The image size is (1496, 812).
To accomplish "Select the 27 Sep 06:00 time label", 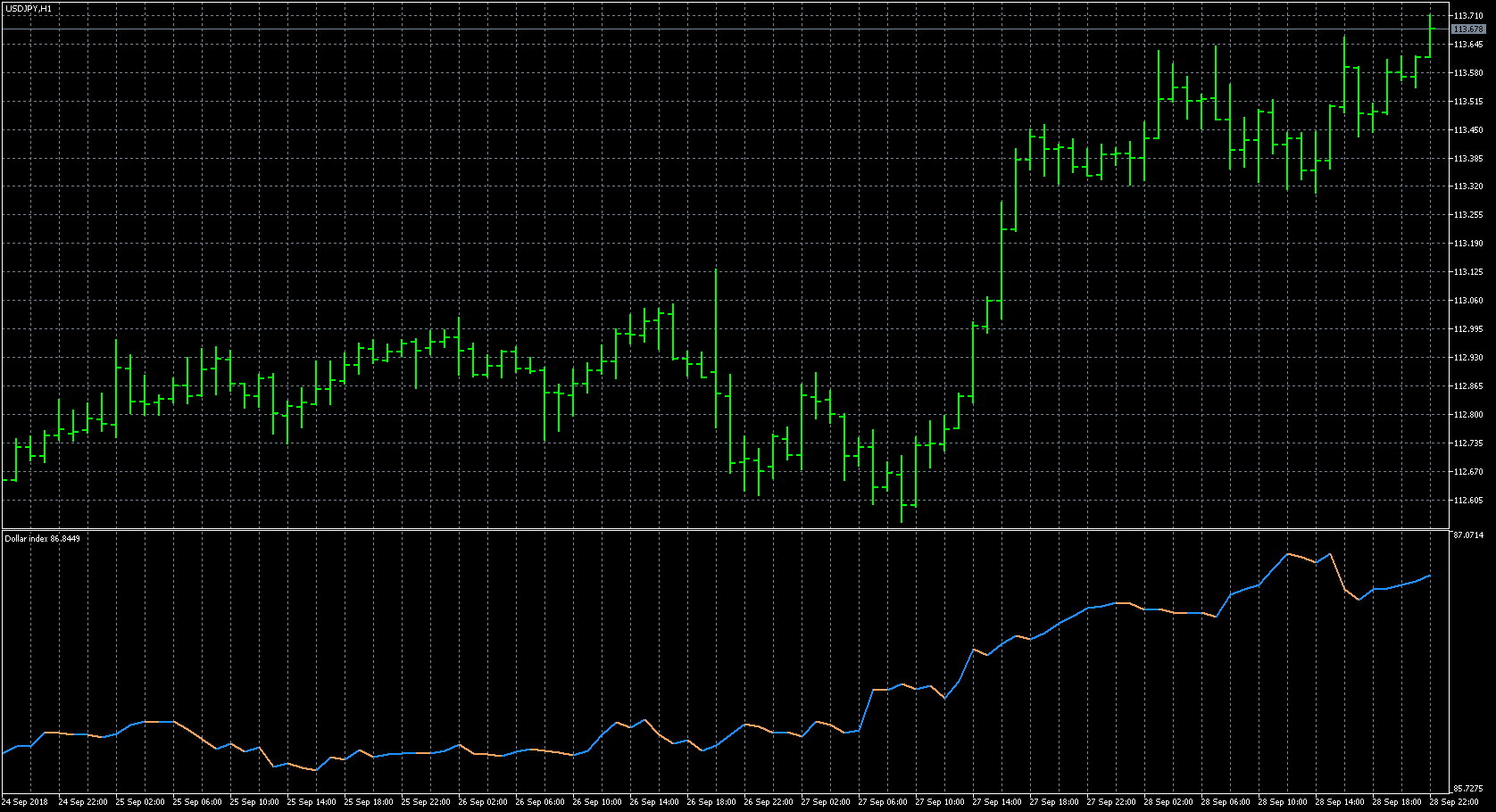I will [883, 802].
